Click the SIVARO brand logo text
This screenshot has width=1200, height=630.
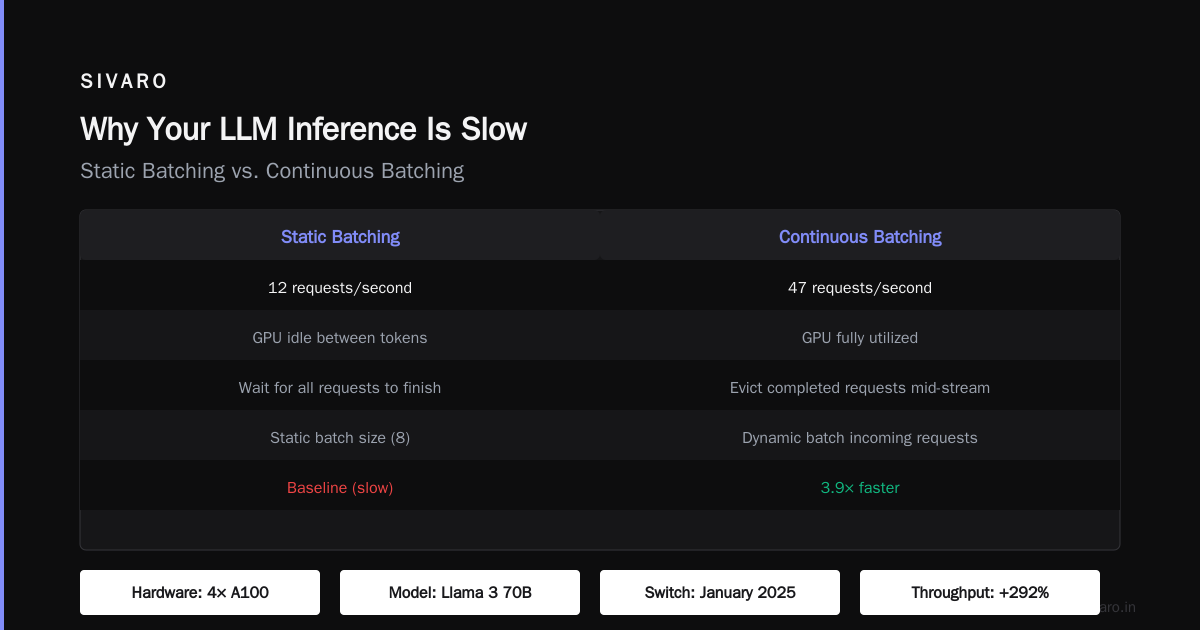pyautogui.click(x=124, y=82)
